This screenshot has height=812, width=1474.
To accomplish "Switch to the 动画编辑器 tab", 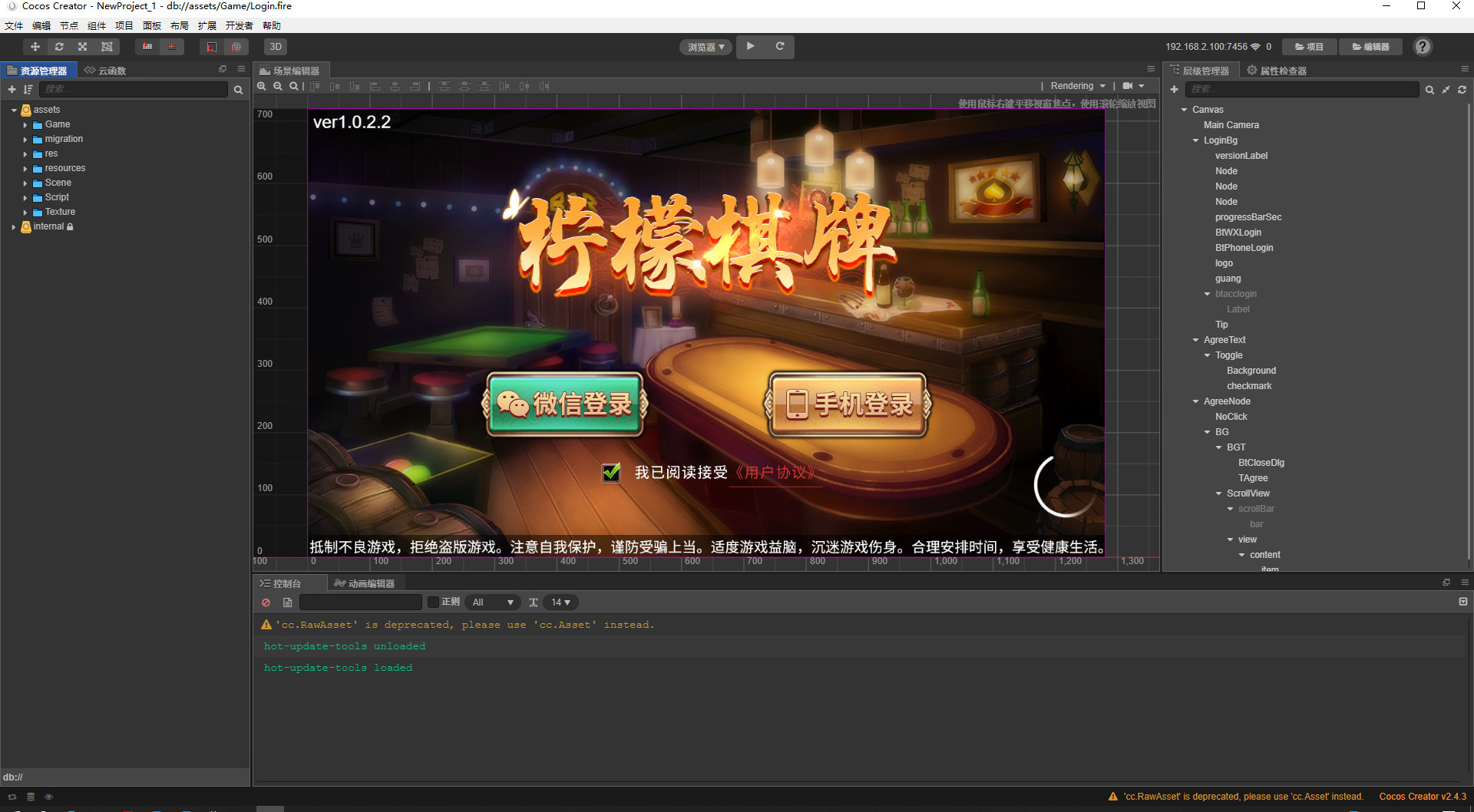I will click(365, 583).
